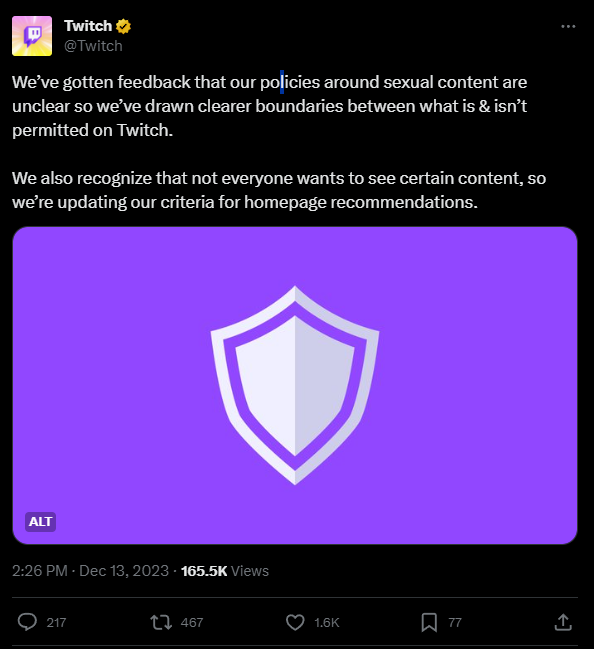594x649 pixels.
Task: Click the white shield graphic center
Action: click(295, 385)
